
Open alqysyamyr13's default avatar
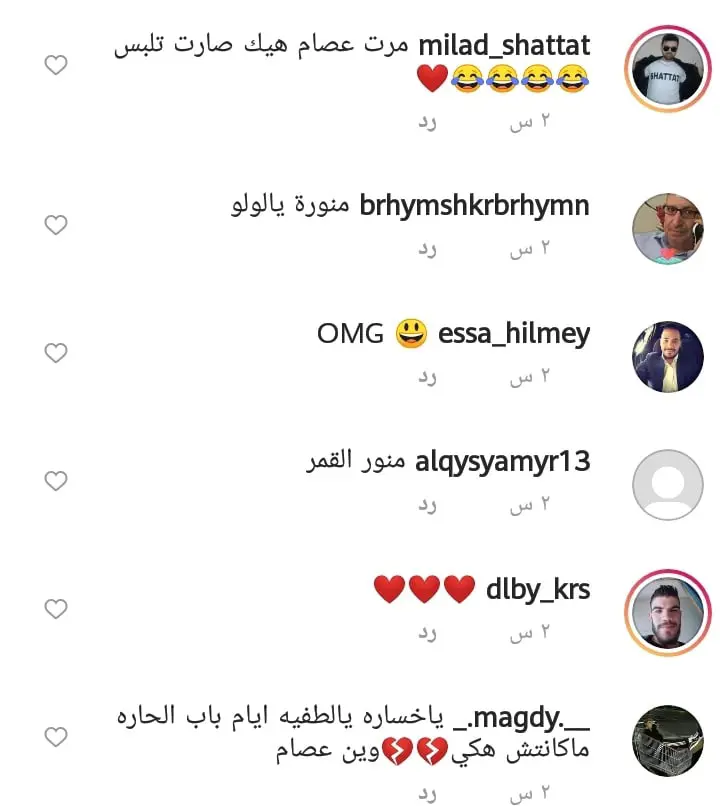[668, 485]
